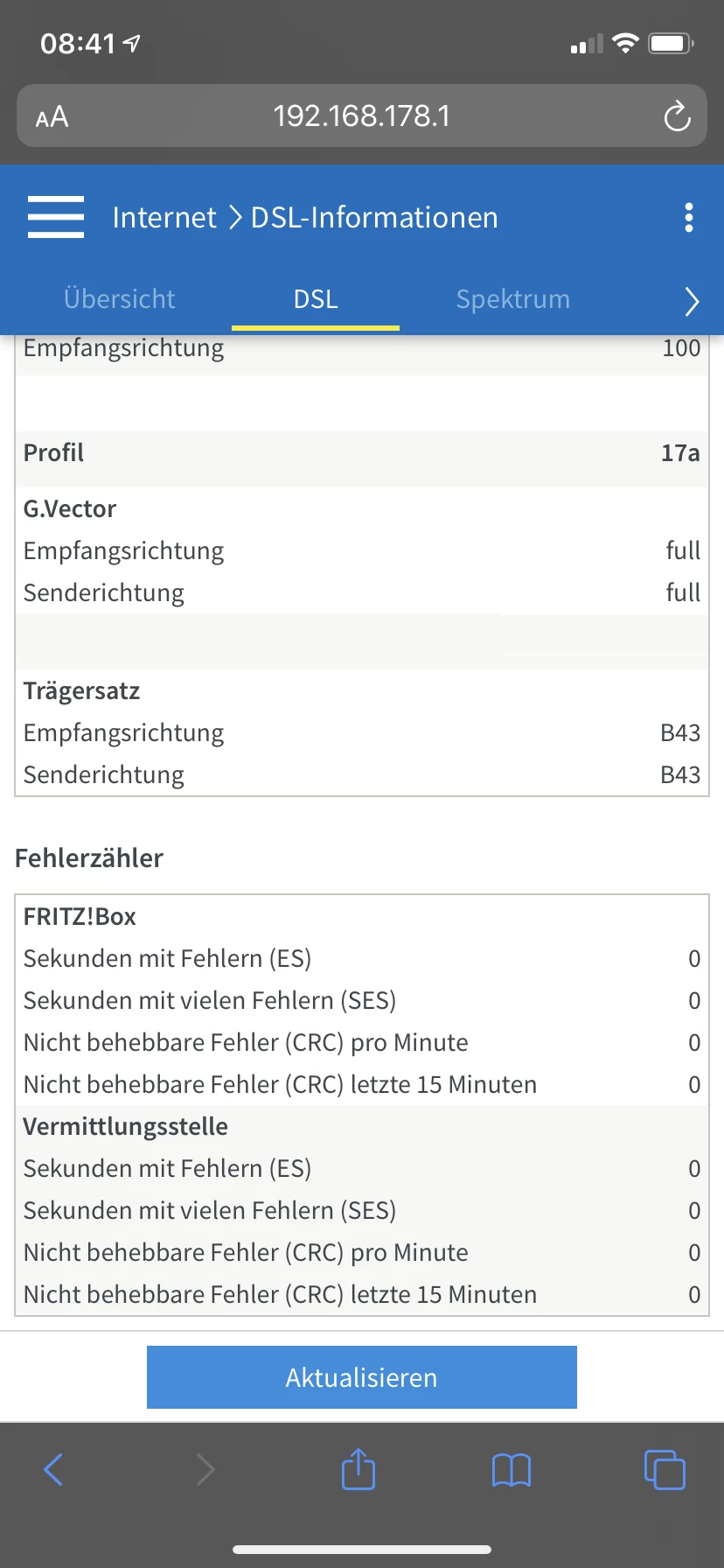Tap the 192.168.178.1 address field
This screenshot has width=724, height=1568.
[361, 115]
